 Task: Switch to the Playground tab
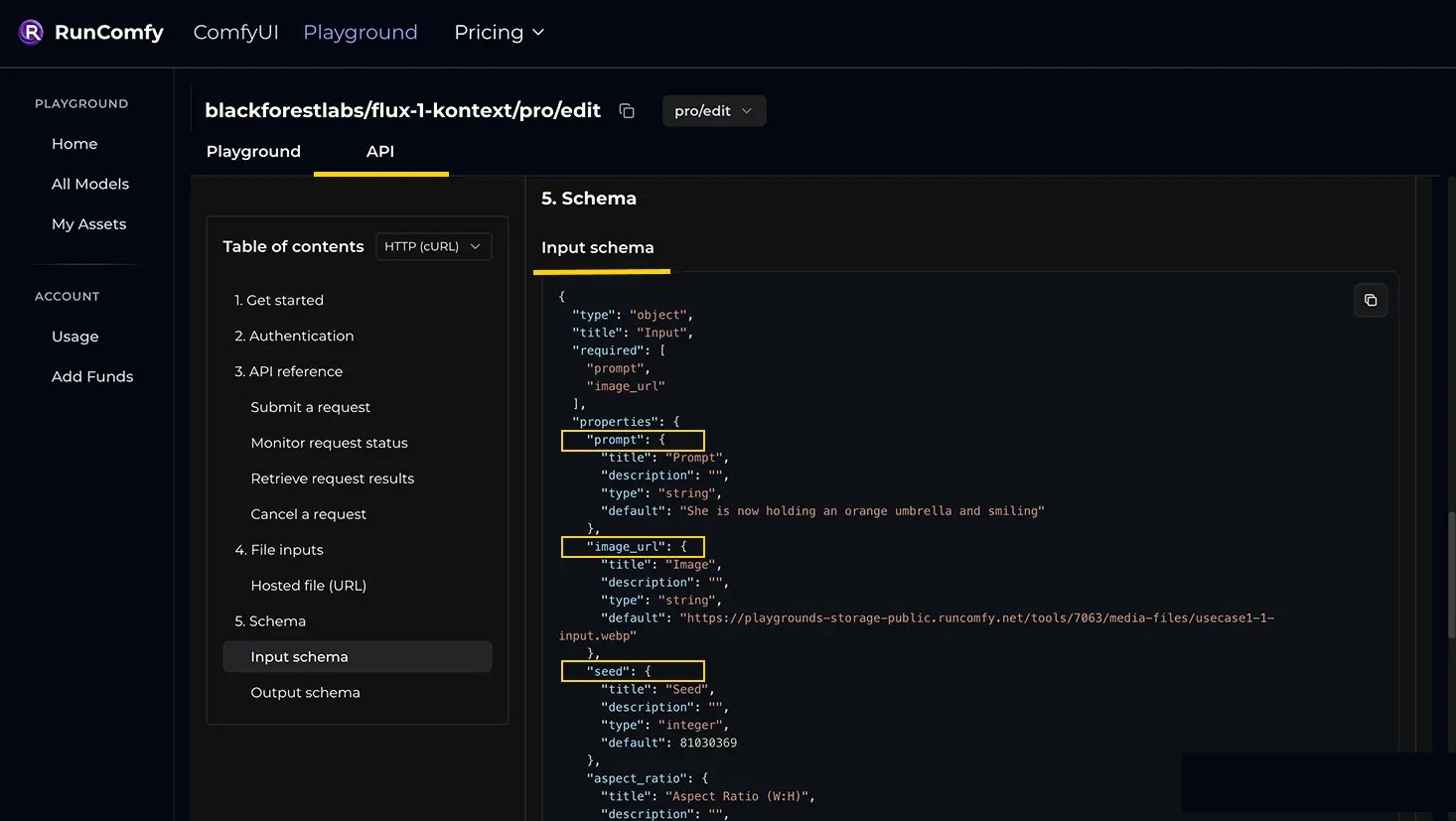point(253,151)
